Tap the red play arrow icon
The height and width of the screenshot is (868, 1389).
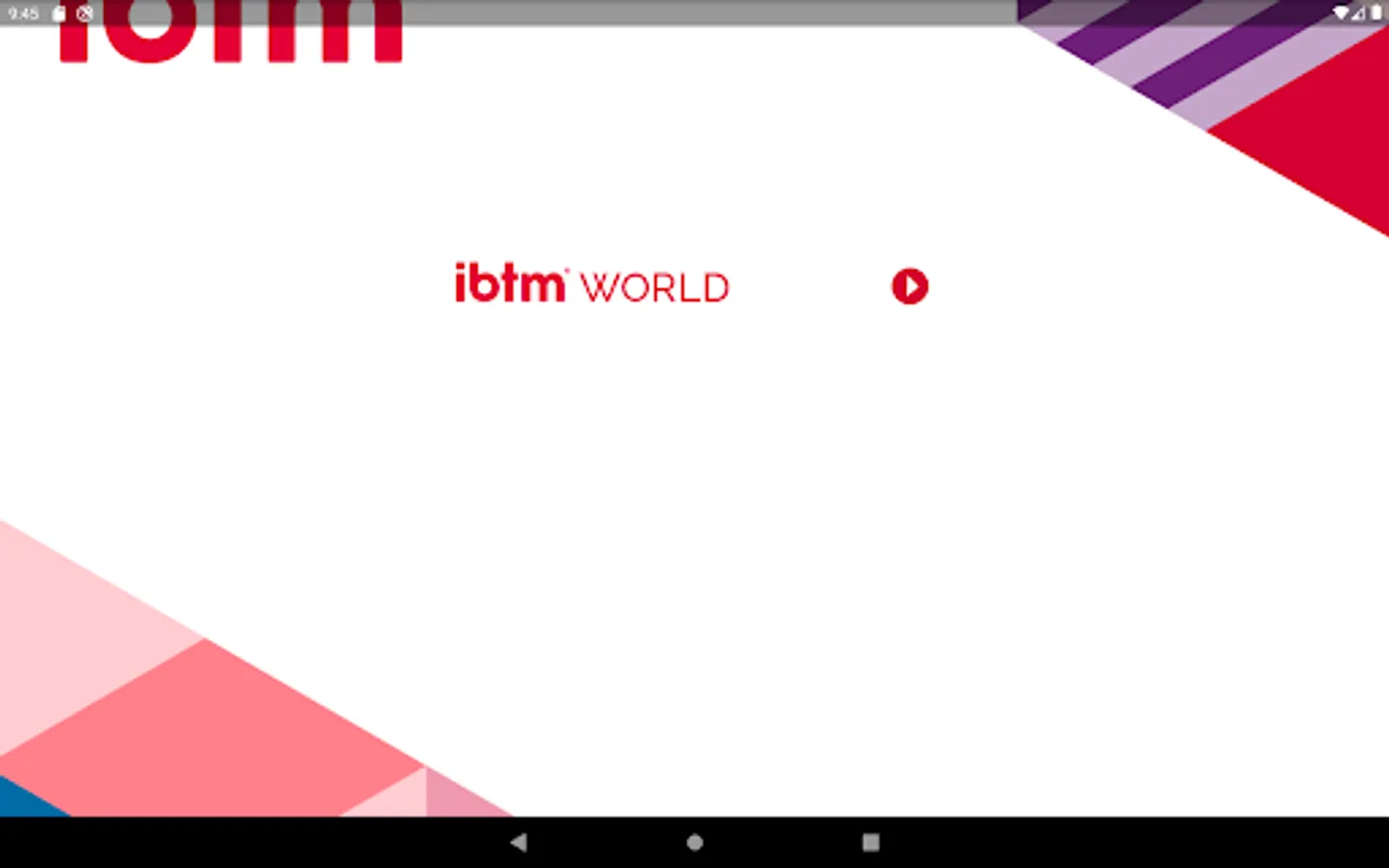click(x=910, y=286)
